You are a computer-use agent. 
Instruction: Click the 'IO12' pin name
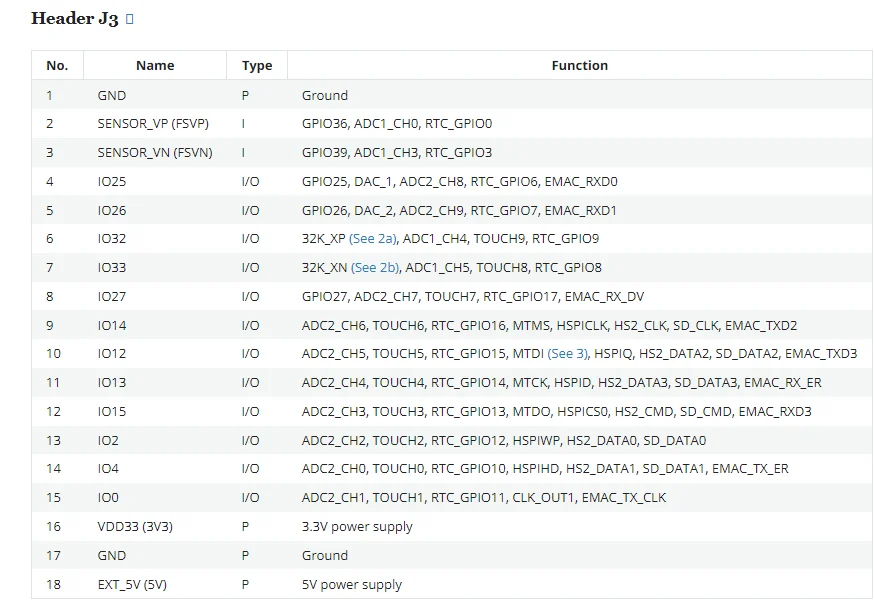click(111, 354)
